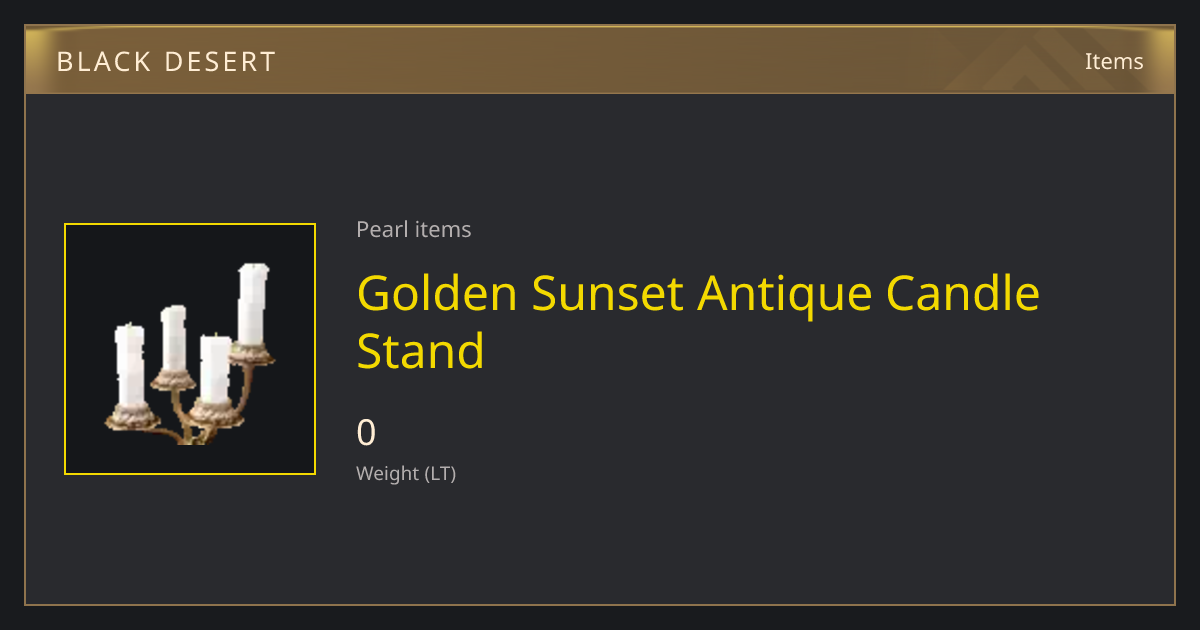This screenshot has width=1200, height=630.
Task: Open the Items section link
Action: 1114,61
